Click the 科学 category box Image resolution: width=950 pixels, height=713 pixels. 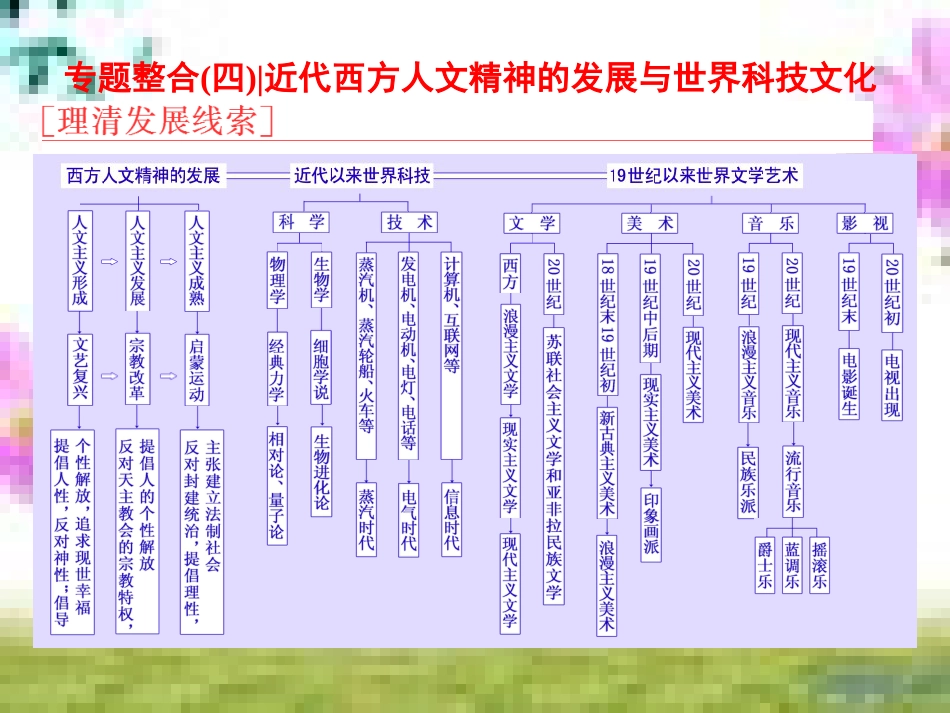pos(301,222)
